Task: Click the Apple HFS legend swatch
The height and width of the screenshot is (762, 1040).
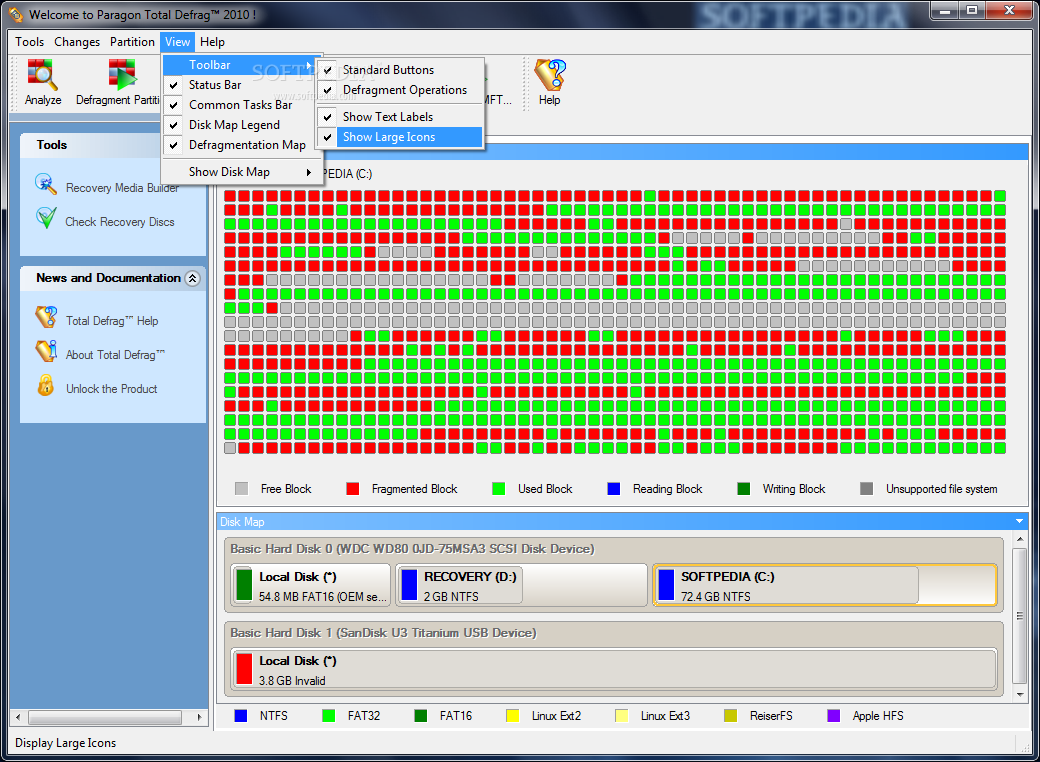Action: pyautogui.click(x=834, y=716)
